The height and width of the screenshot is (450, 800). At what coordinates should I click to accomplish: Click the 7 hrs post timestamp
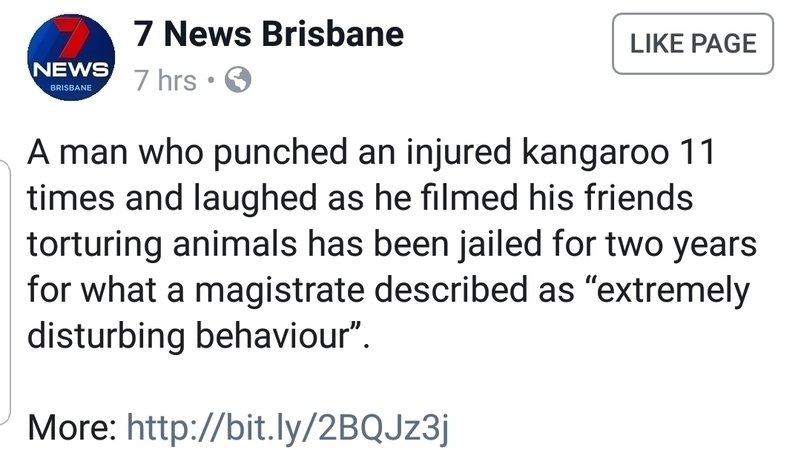(x=165, y=82)
